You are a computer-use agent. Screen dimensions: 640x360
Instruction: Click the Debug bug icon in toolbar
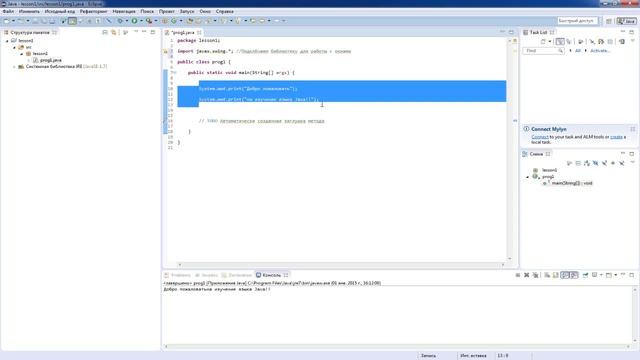pos(120,21)
